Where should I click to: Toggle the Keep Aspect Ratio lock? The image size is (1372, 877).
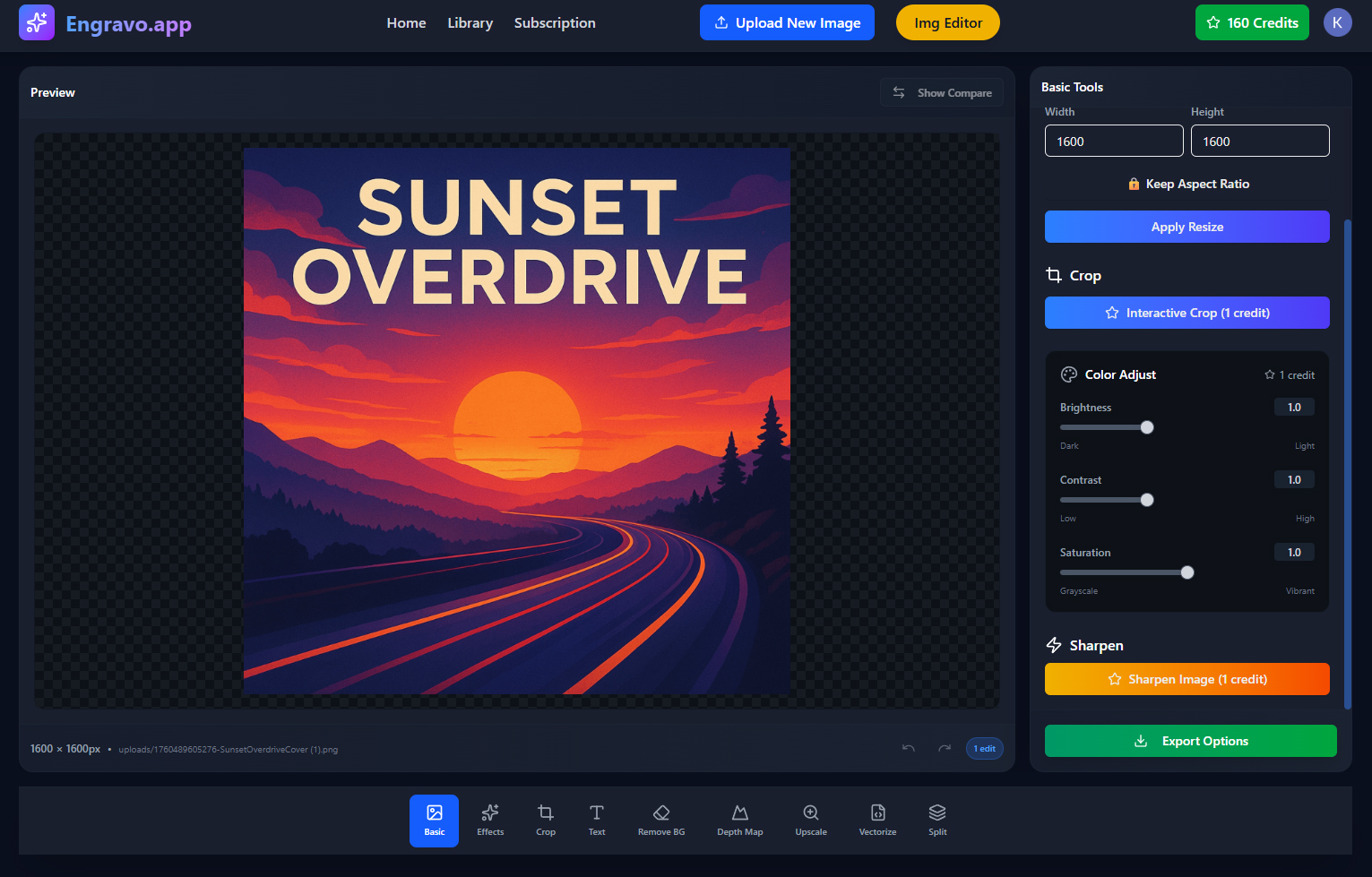(1187, 184)
